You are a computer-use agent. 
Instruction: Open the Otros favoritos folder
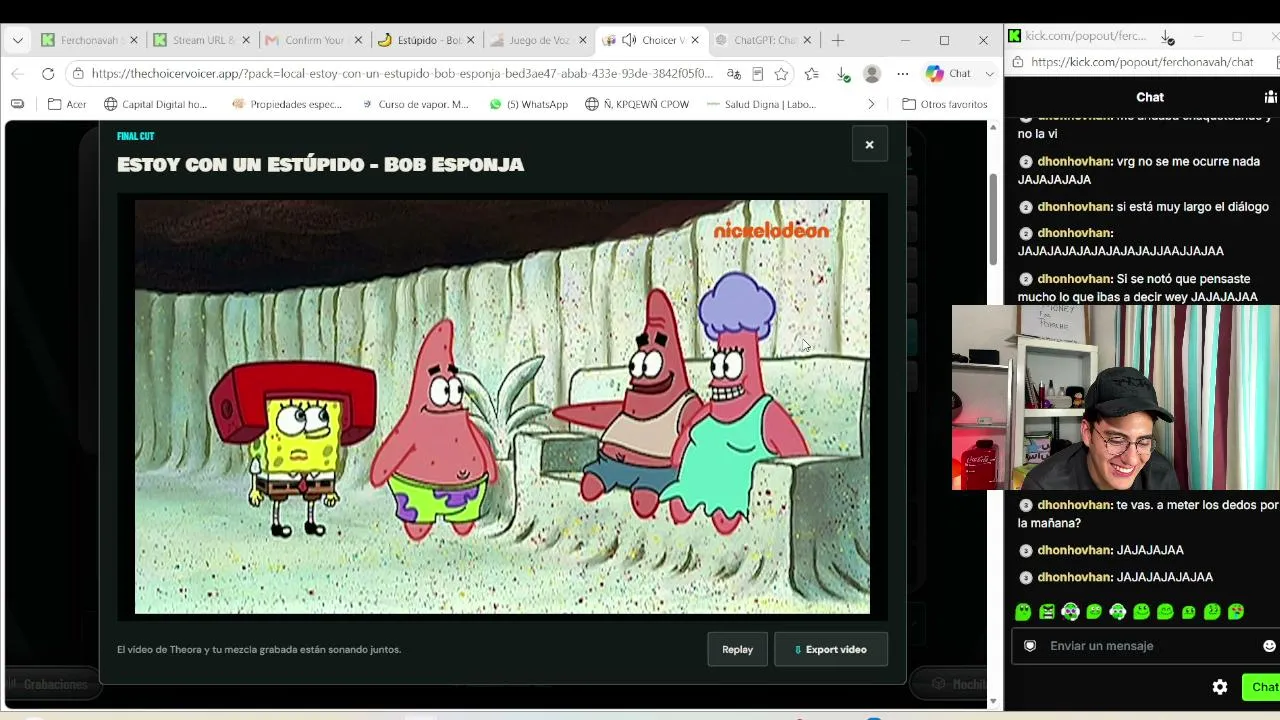[945, 104]
